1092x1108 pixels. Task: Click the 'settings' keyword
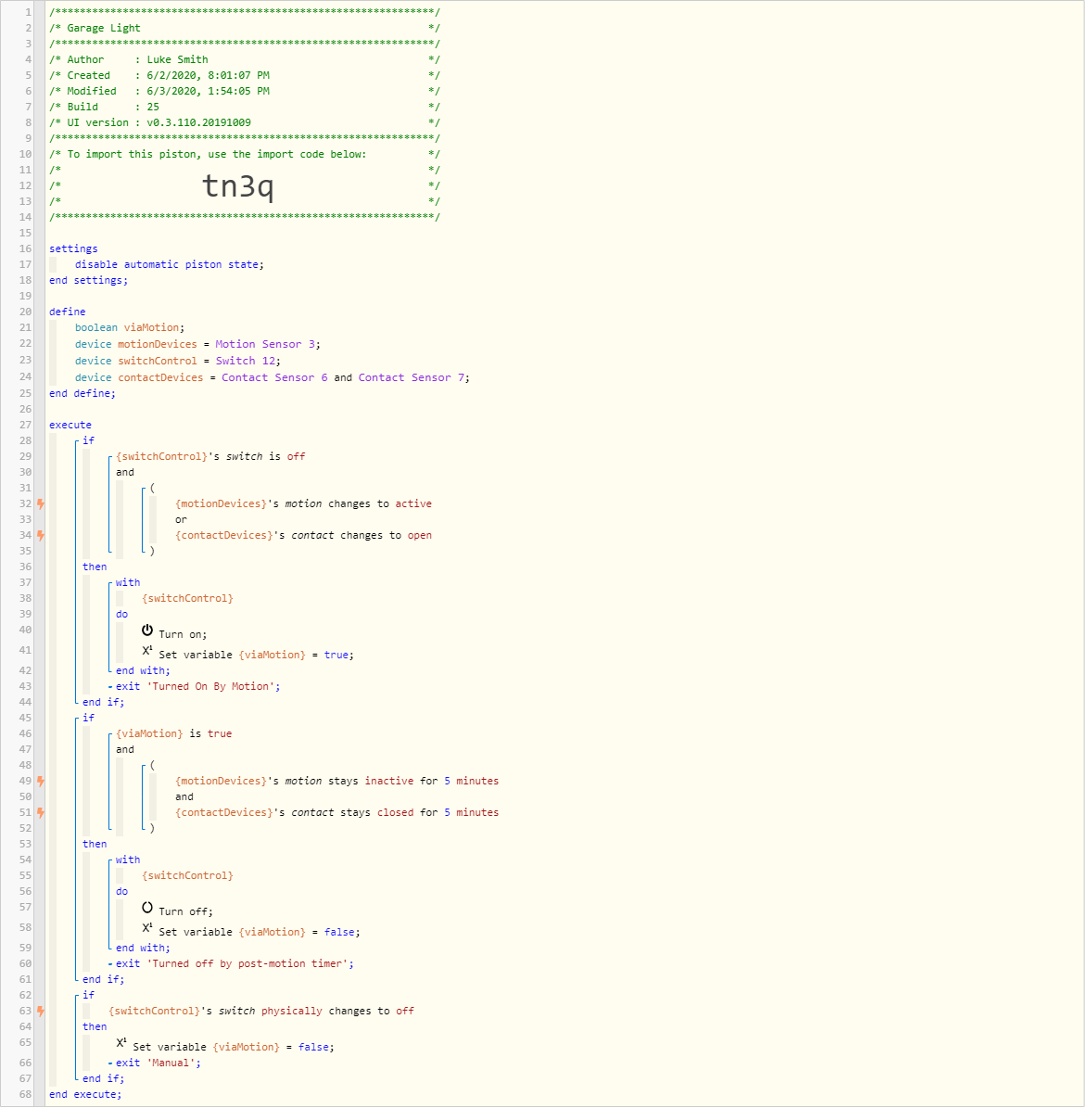pyautogui.click(x=73, y=248)
